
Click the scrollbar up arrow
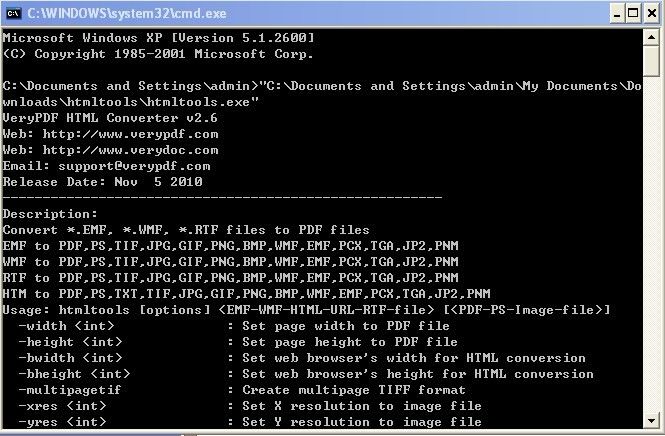(x=653, y=38)
